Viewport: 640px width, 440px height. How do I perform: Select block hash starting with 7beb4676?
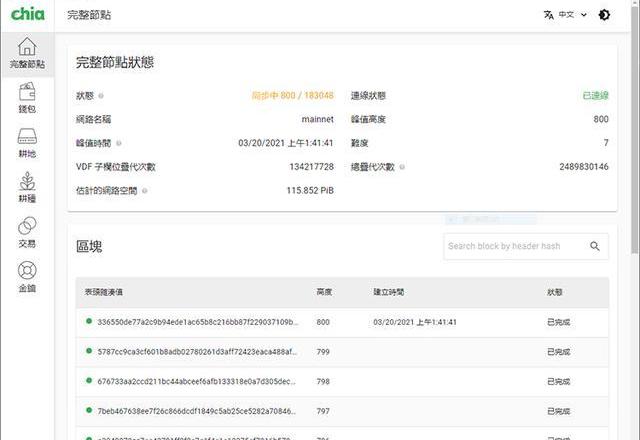[197, 411]
